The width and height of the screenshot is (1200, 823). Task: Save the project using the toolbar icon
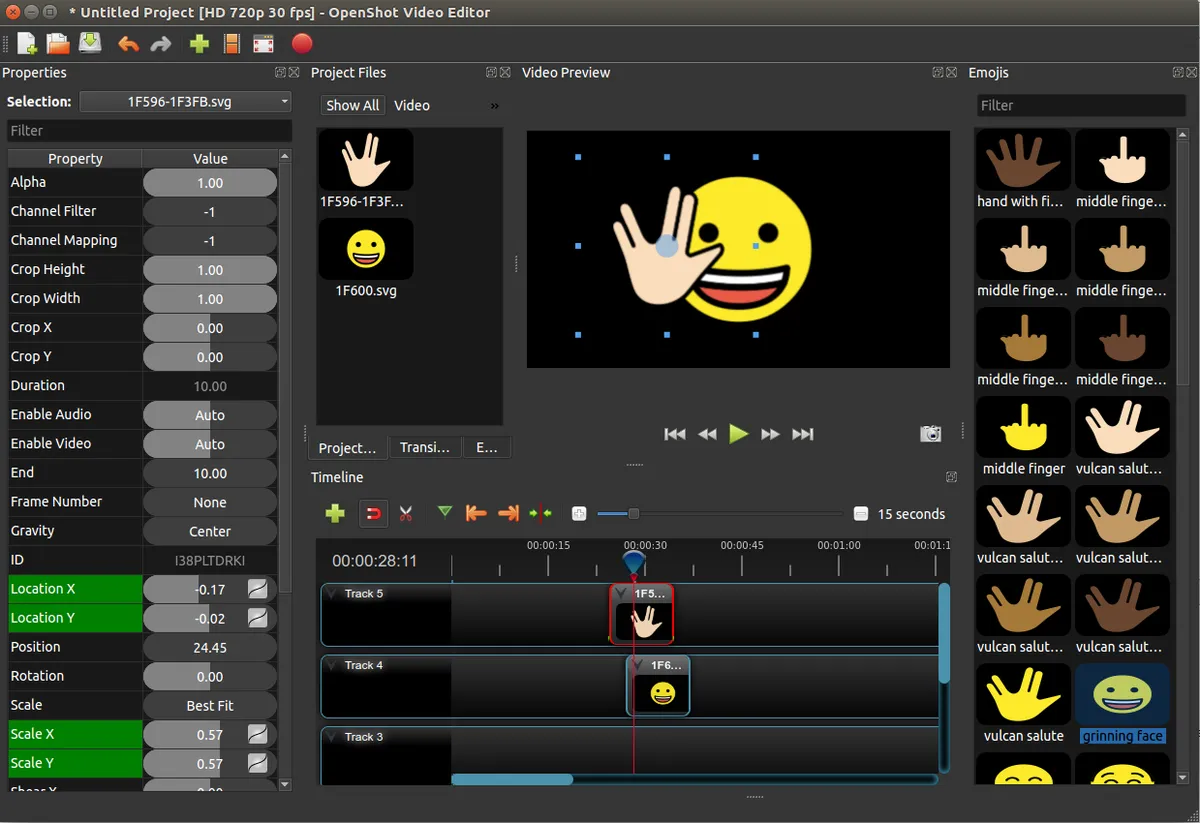[x=90, y=44]
